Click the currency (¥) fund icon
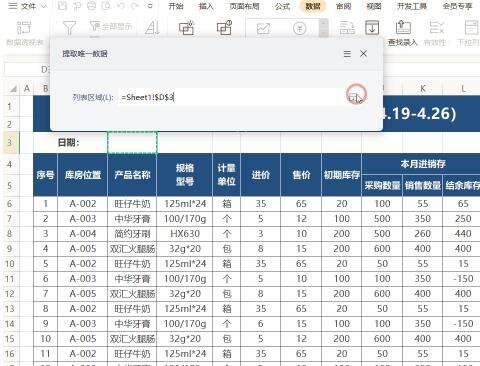The width and height of the screenshot is (480, 366). click(299, 29)
